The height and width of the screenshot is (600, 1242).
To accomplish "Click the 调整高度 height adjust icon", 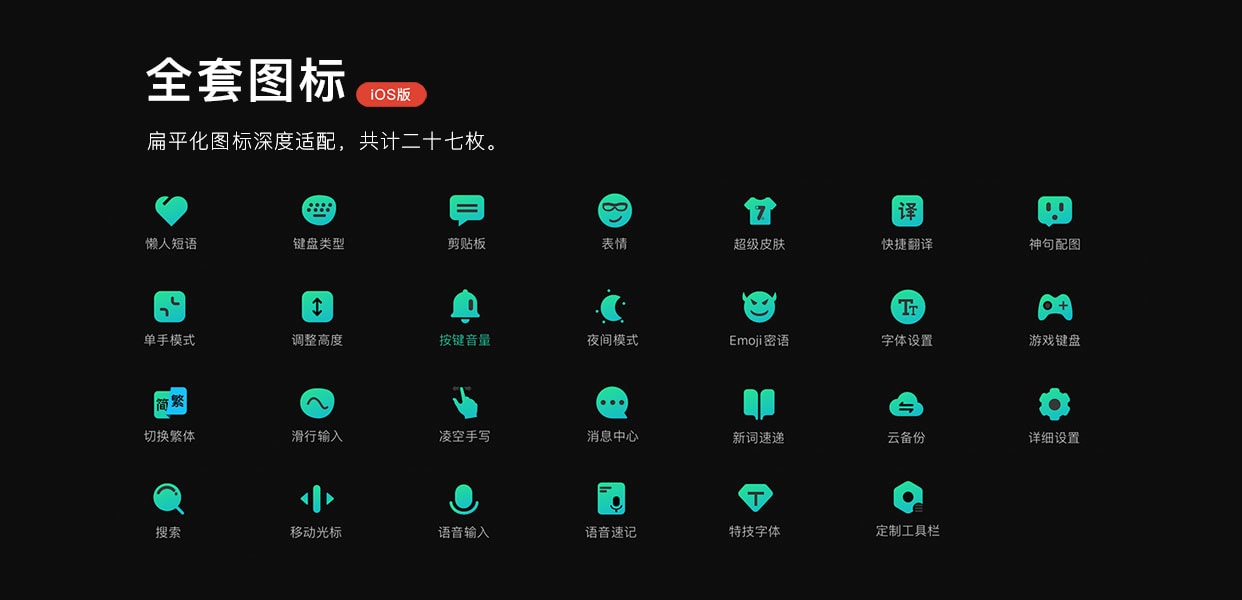I will (317, 307).
